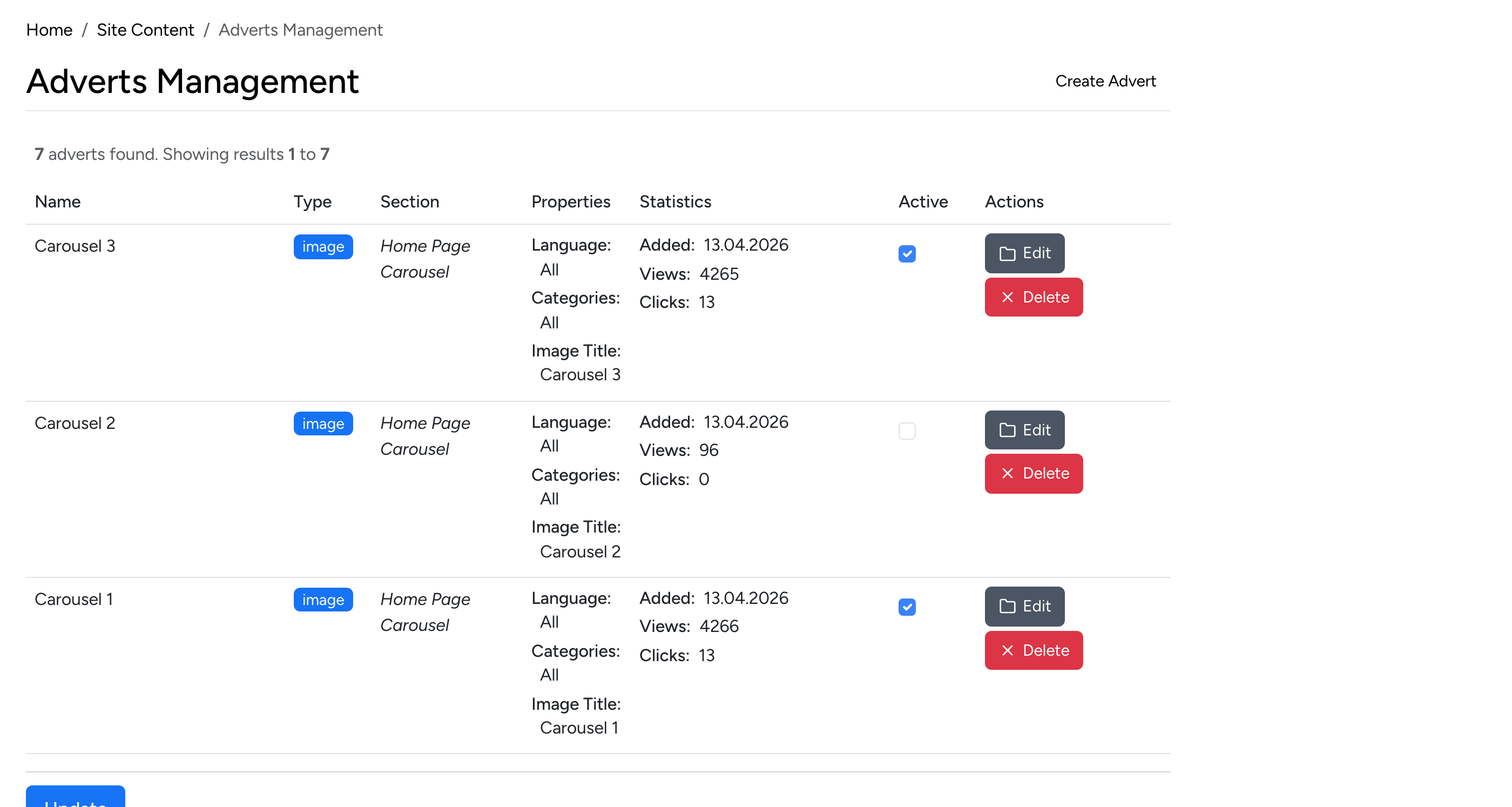This screenshot has height=807, width=1512.
Task: Open Site Content breadcrumb link
Action: click(145, 30)
